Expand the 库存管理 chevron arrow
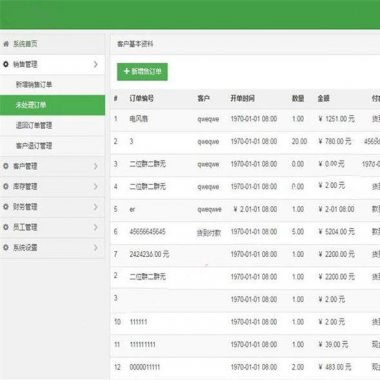The height and width of the screenshot is (380, 380). (x=96, y=186)
